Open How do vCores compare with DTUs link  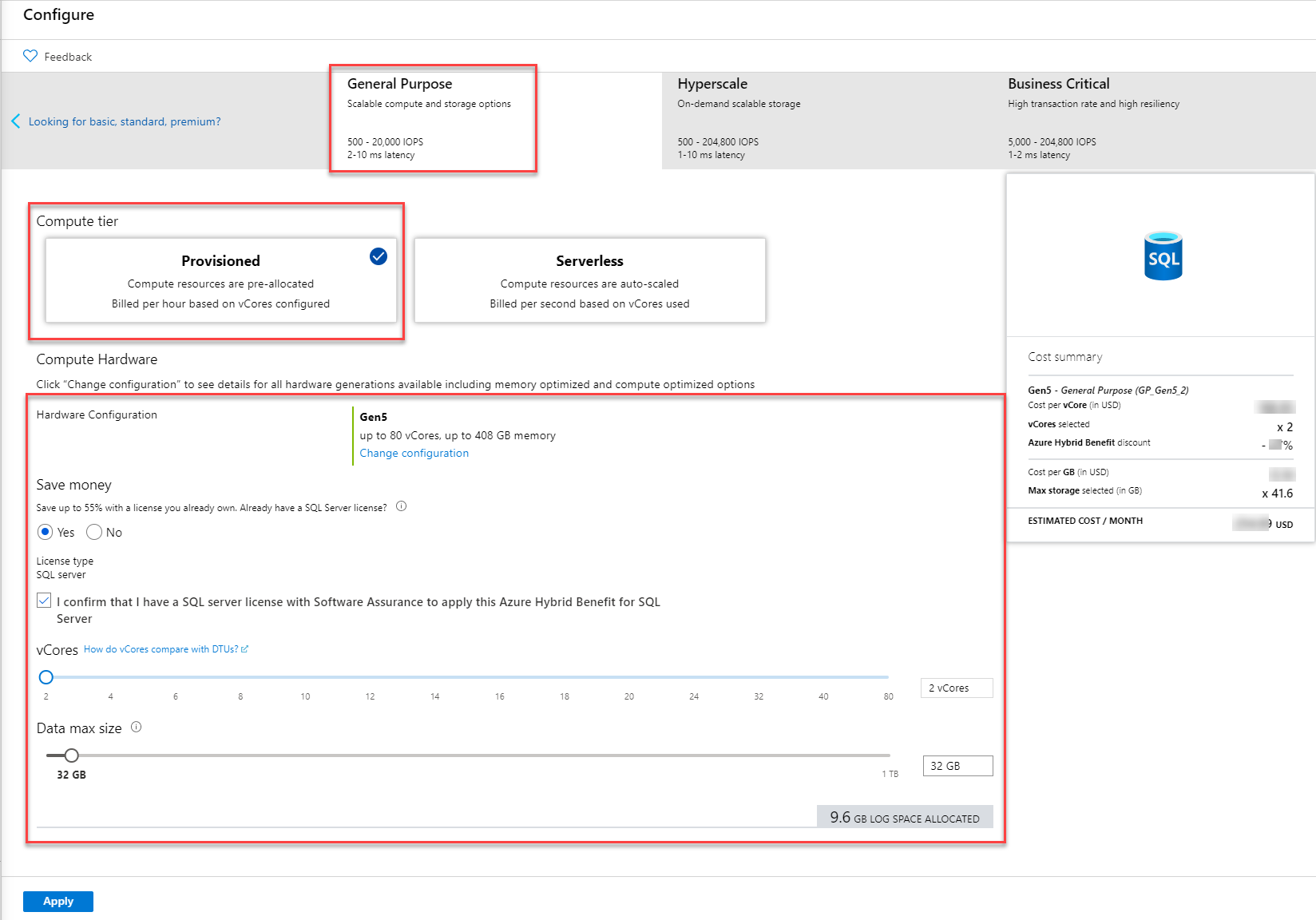[x=166, y=649]
